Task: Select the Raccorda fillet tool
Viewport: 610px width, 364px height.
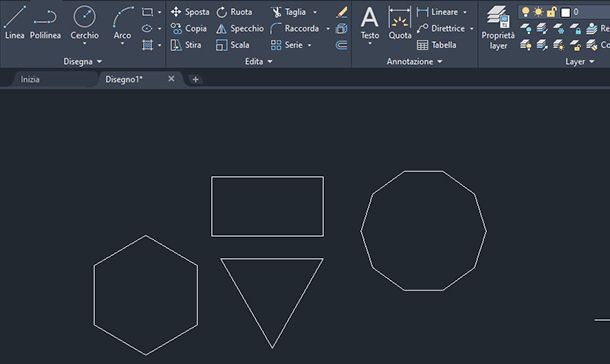Action: (294, 28)
